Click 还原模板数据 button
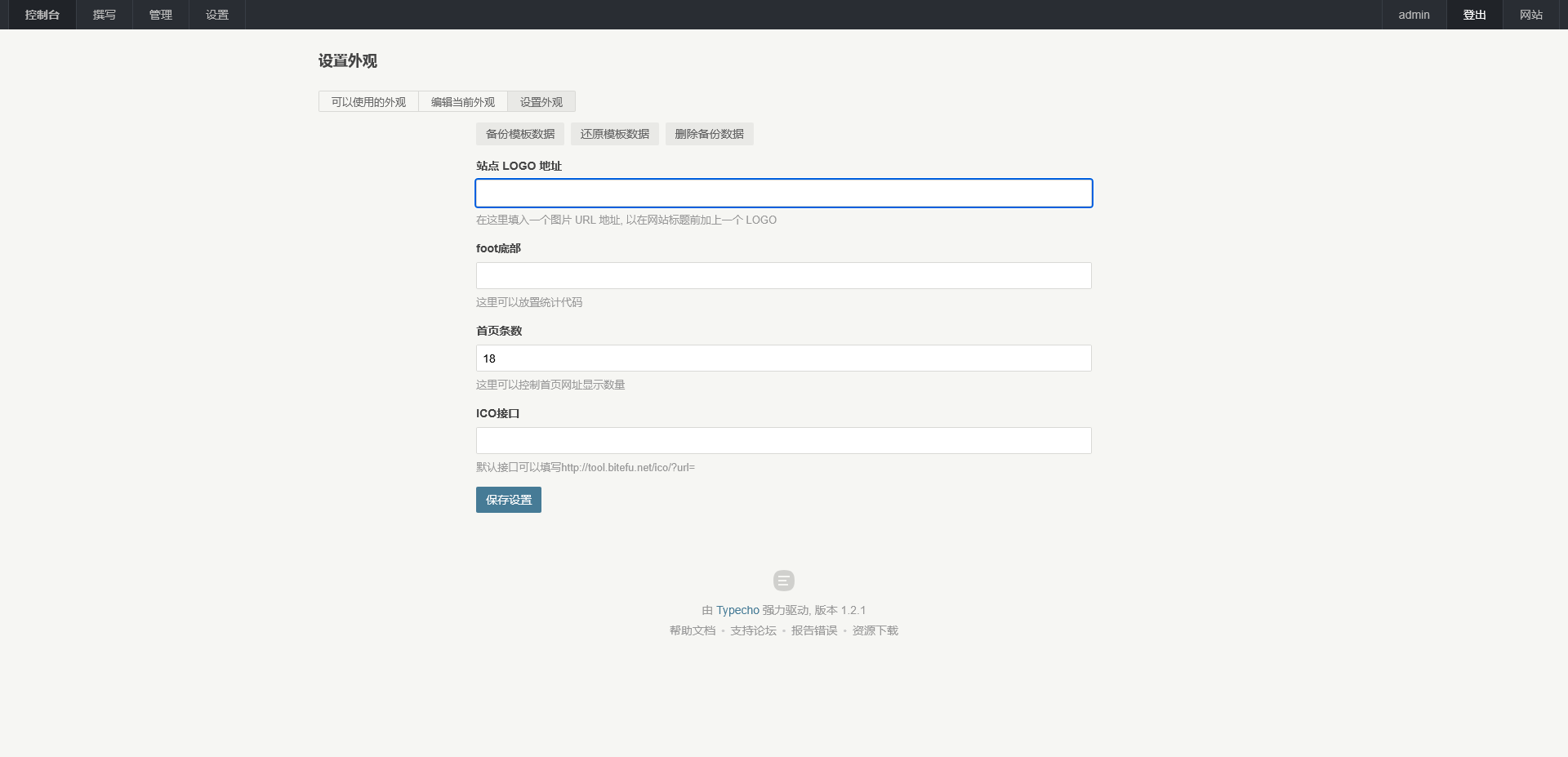The image size is (1568, 757). pyautogui.click(x=615, y=134)
